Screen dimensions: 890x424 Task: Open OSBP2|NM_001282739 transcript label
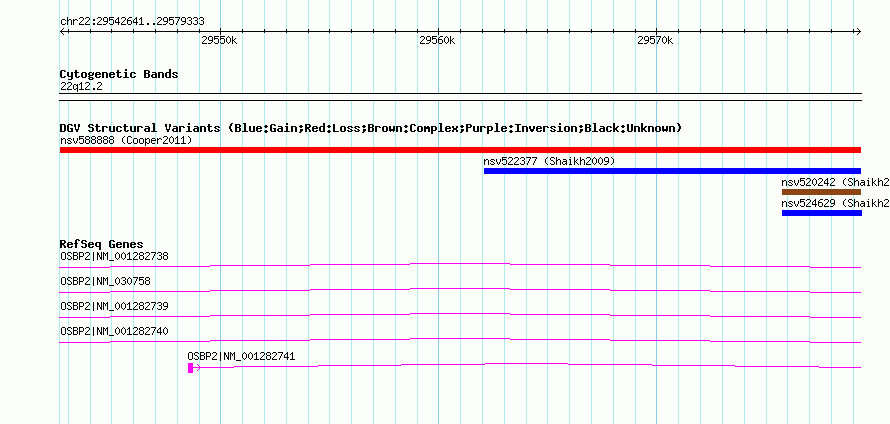point(114,307)
